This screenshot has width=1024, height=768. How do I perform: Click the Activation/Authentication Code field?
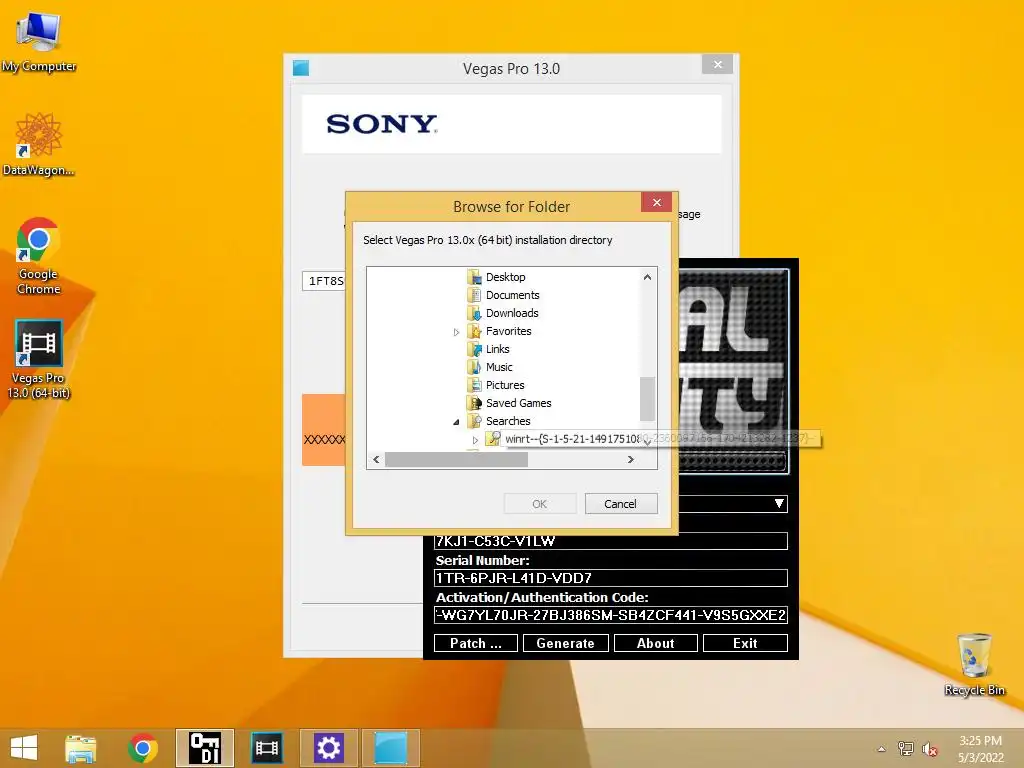click(x=611, y=615)
